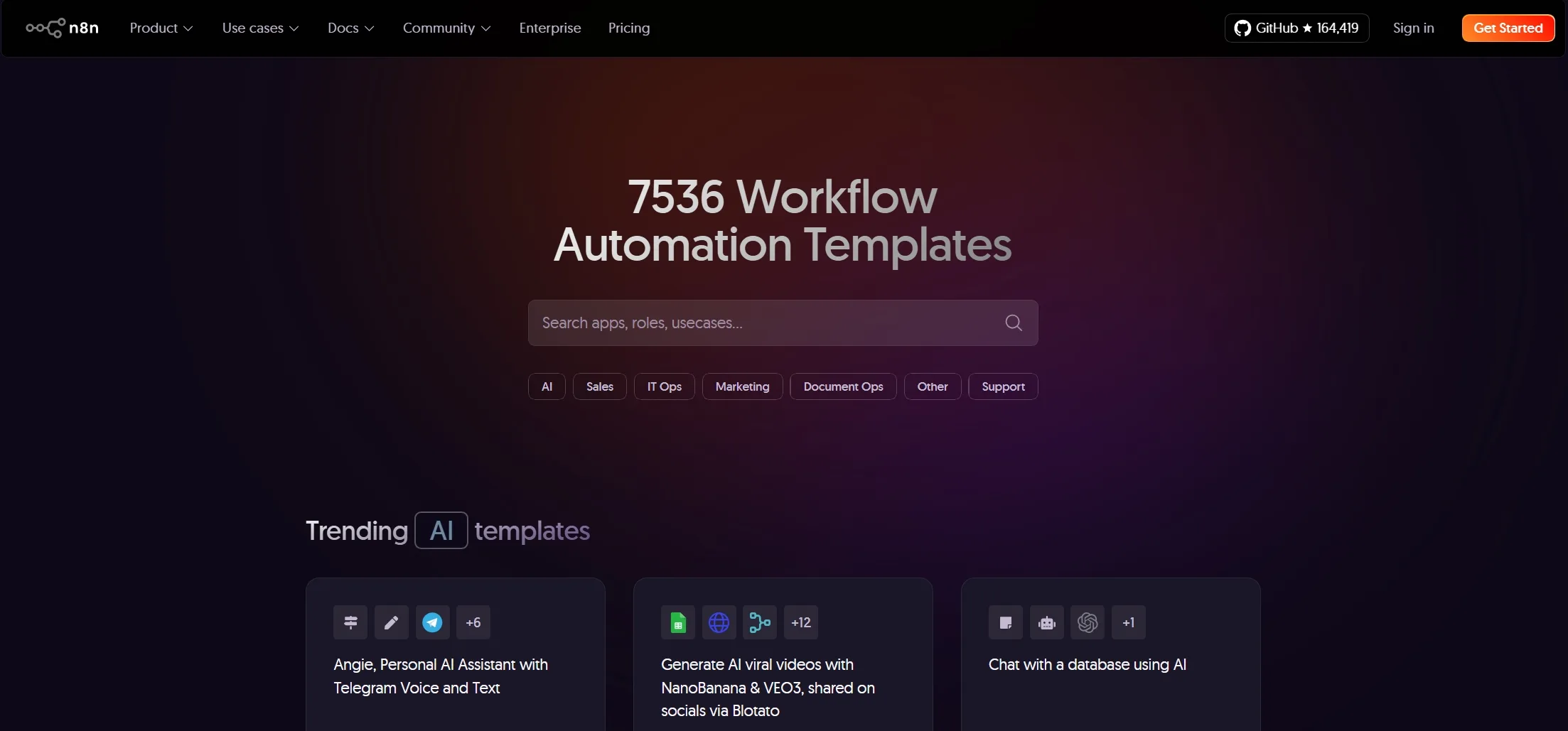Image resolution: width=1568 pixels, height=731 pixels.
Task: Click the Telegram icon on Angie card
Action: click(432, 623)
